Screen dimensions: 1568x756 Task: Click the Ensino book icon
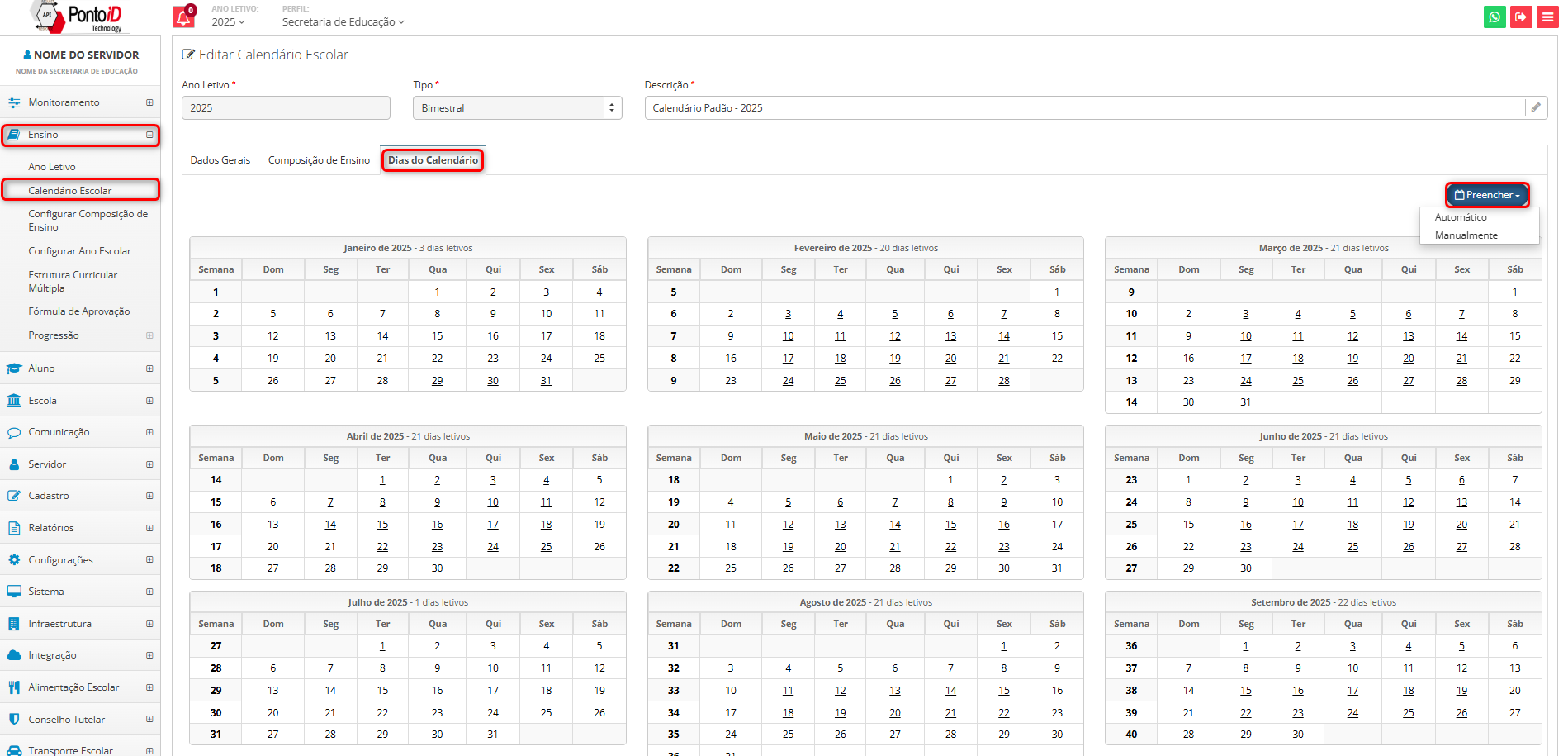click(x=14, y=135)
